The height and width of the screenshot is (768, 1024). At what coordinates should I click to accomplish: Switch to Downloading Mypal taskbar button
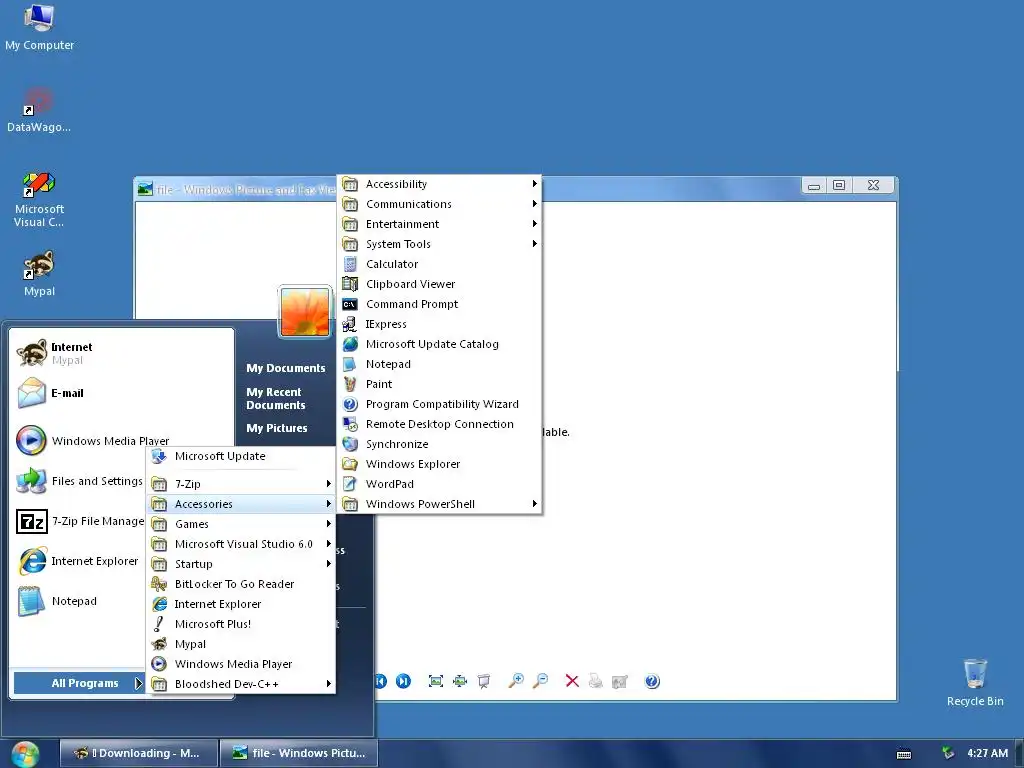click(x=138, y=753)
